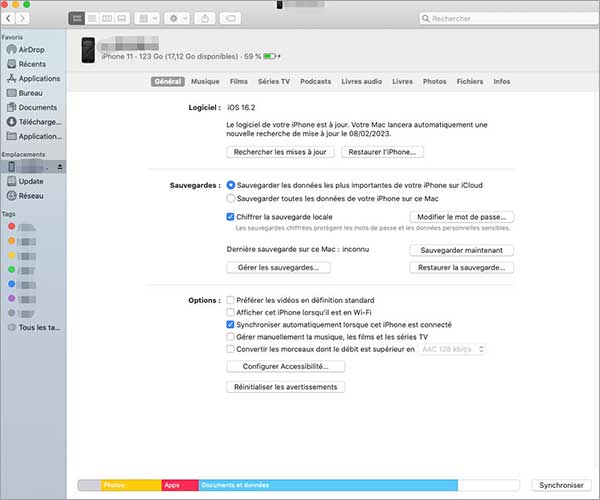Switch to gallery view in toolbar
This screenshot has height=500, width=600.
122,18
